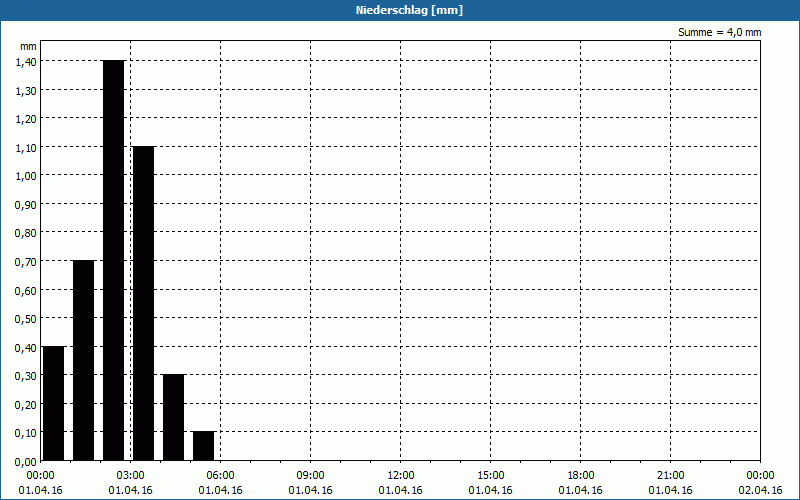The height and width of the screenshot is (500, 800).
Task: Select the Summe = 4,0 mm label
Action: click(x=719, y=32)
